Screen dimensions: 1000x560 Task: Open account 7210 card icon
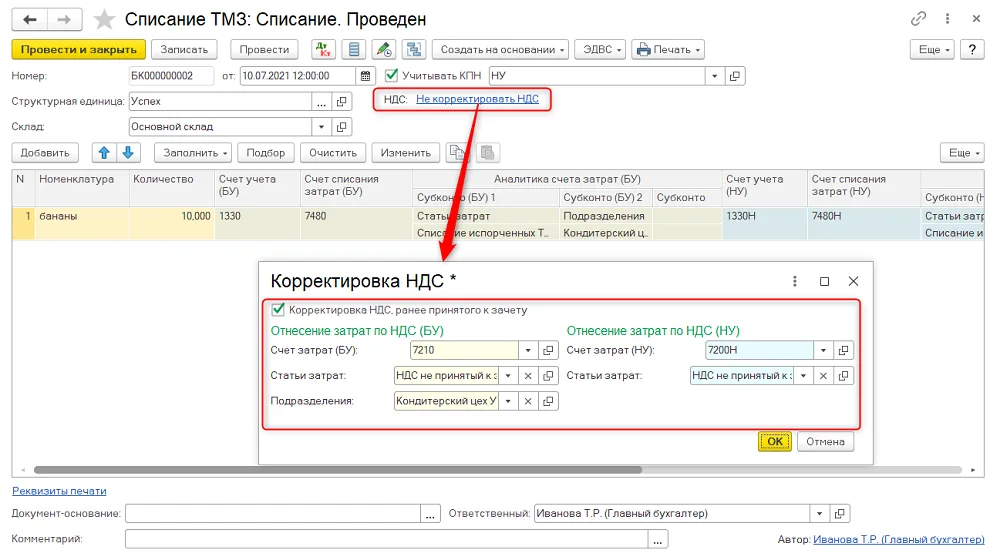coord(548,350)
